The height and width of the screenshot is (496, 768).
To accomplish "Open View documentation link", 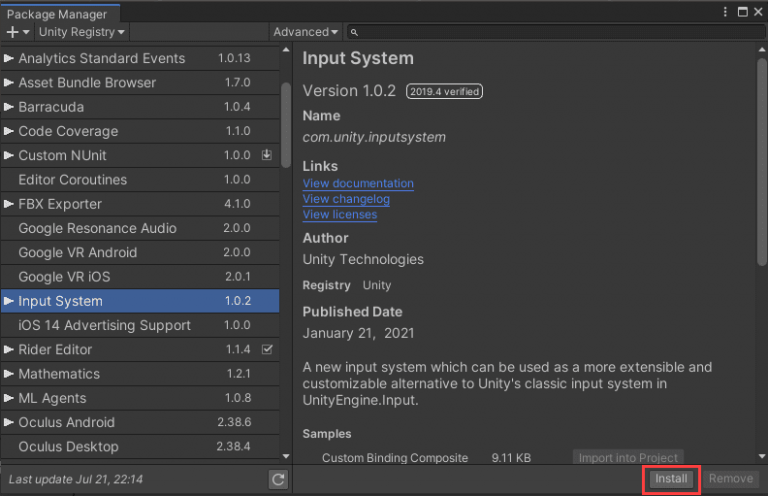I will pos(358,183).
